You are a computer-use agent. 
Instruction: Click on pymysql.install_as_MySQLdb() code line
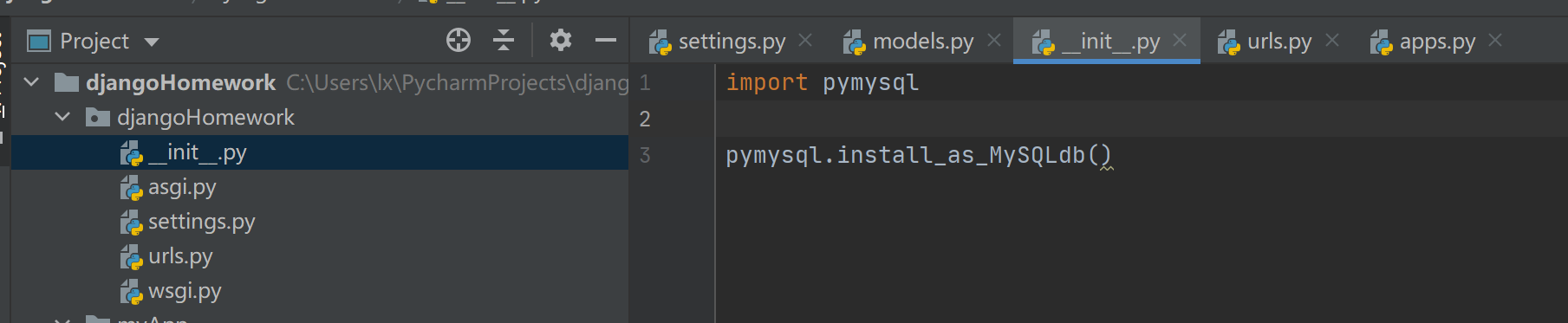click(x=919, y=155)
